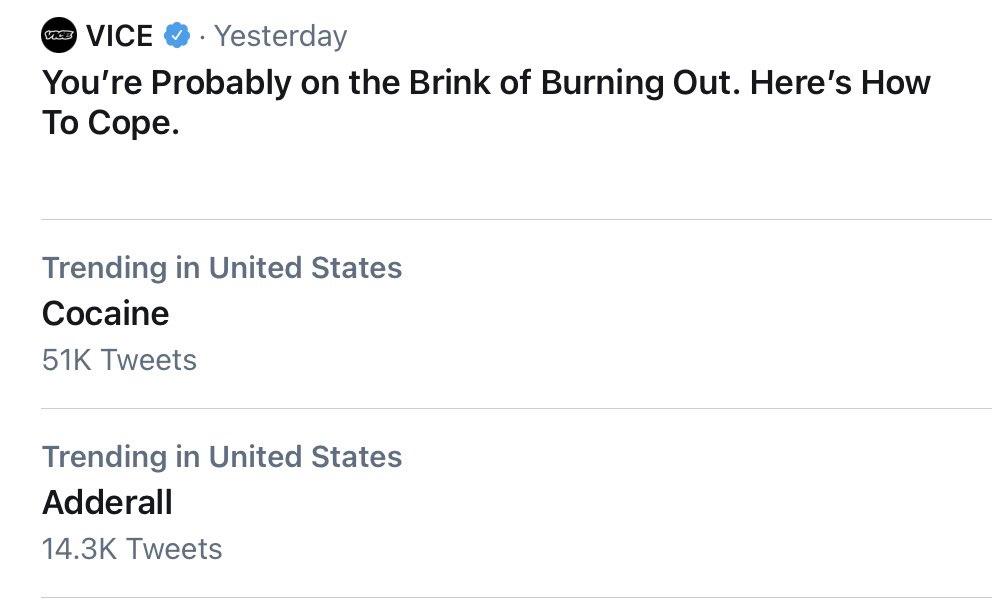Click "United States" in the Adderall trend label
992x604 pixels.
tap(305, 457)
